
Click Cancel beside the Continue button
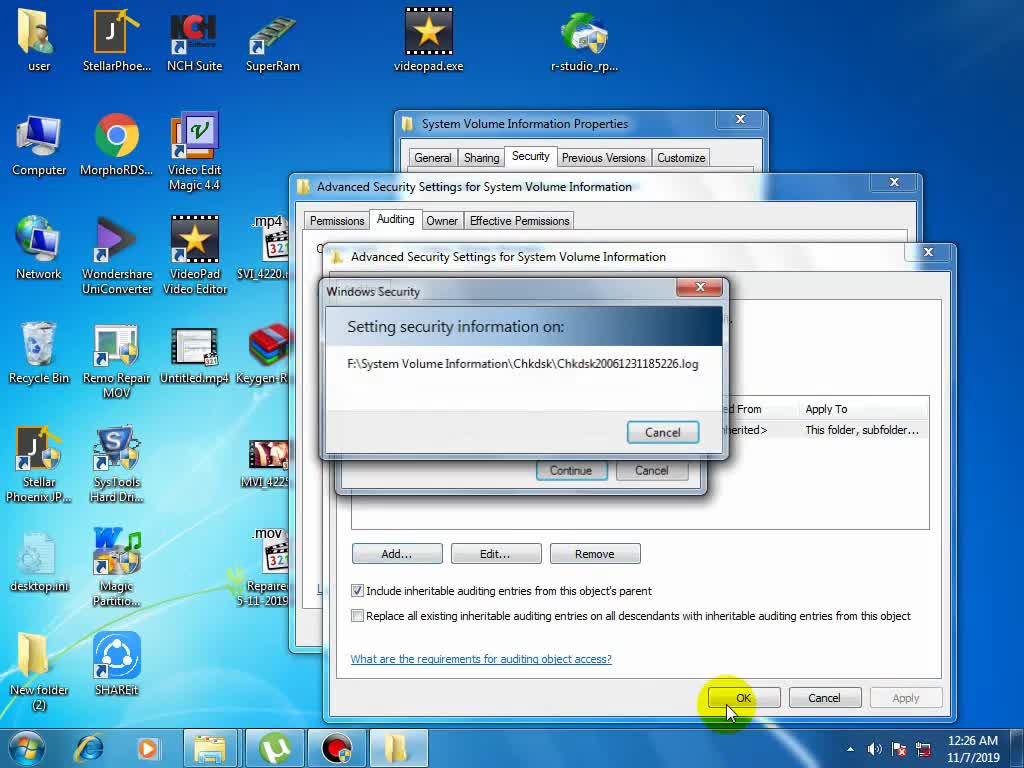[652, 470]
